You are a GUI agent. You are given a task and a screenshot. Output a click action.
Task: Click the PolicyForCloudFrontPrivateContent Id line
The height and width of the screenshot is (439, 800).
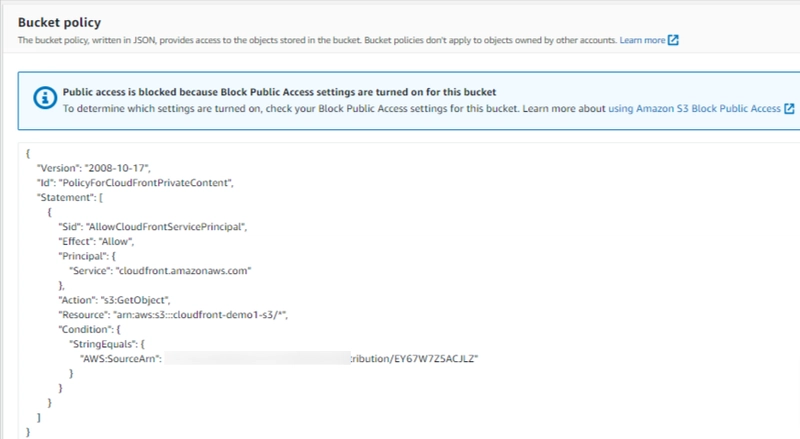(135, 183)
